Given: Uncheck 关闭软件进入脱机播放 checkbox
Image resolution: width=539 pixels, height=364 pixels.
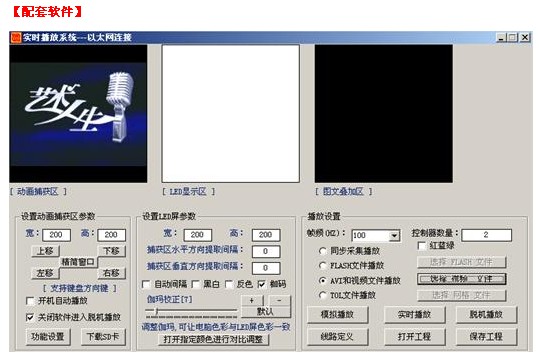Looking at the screenshot, I should click(30, 317).
